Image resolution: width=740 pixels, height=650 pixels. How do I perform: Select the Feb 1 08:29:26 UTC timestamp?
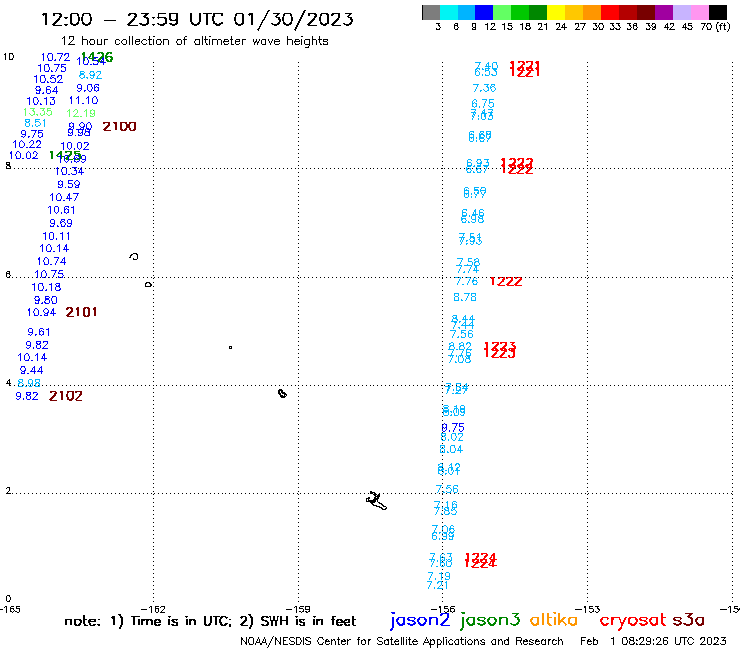point(653,641)
